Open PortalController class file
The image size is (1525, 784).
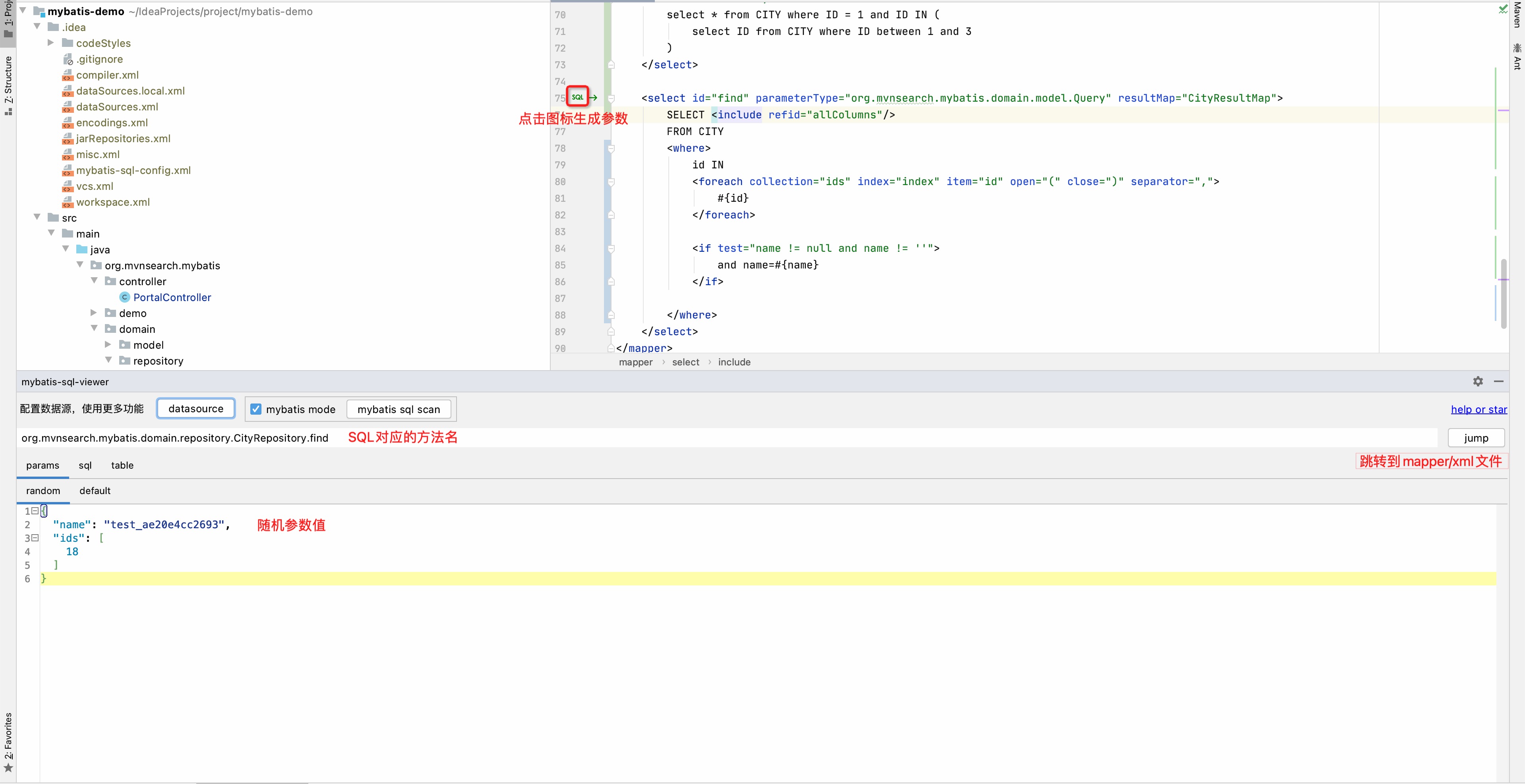(x=172, y=297)
